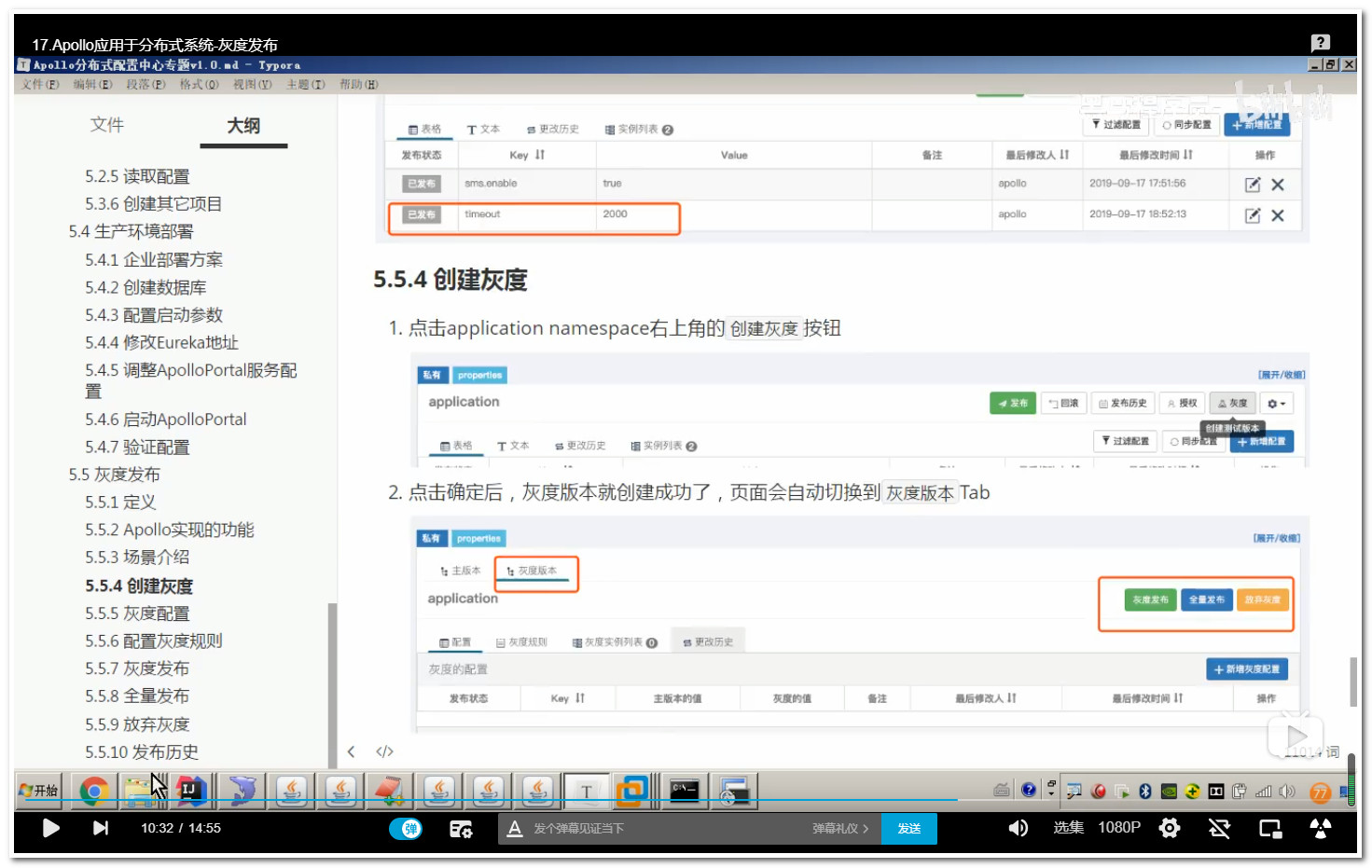Mute the player volume speaker icon

pyautogui.click(x=1018, y=828)
